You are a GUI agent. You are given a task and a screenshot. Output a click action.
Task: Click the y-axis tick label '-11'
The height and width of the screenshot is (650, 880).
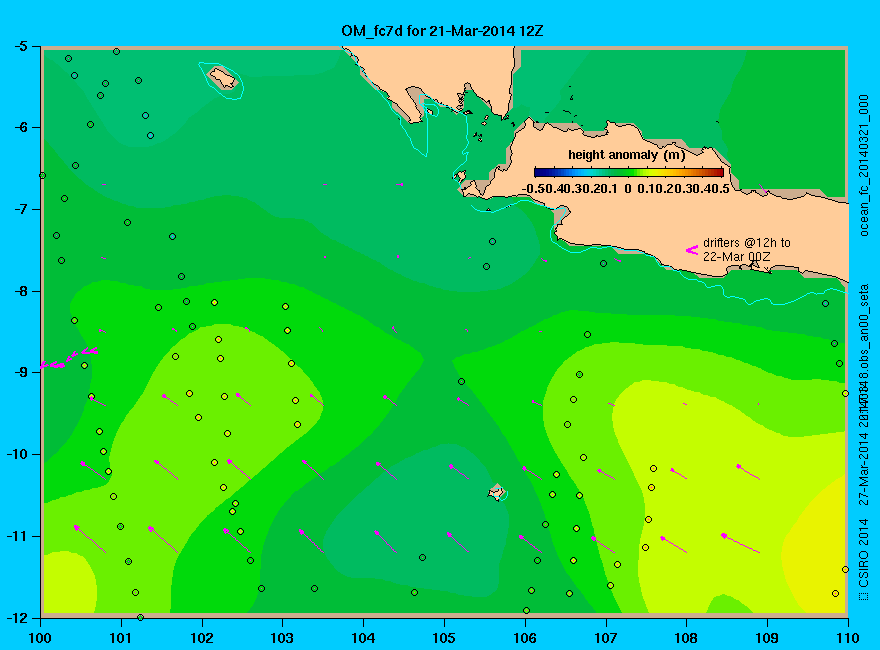17,536
